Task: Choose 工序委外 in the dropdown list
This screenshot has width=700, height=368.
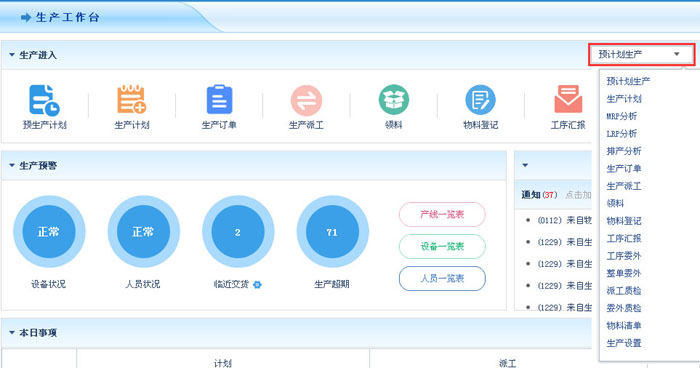Action: [624, 256]
